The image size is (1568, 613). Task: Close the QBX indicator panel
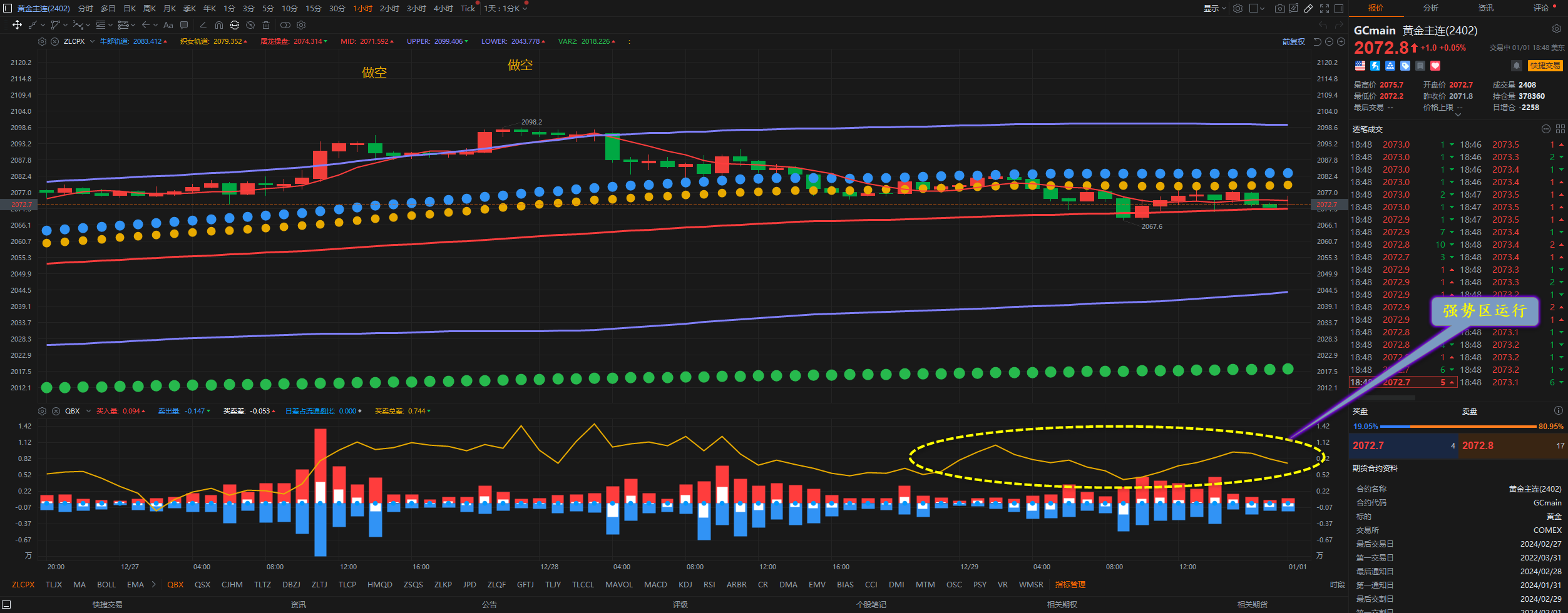tap(56, 411)
